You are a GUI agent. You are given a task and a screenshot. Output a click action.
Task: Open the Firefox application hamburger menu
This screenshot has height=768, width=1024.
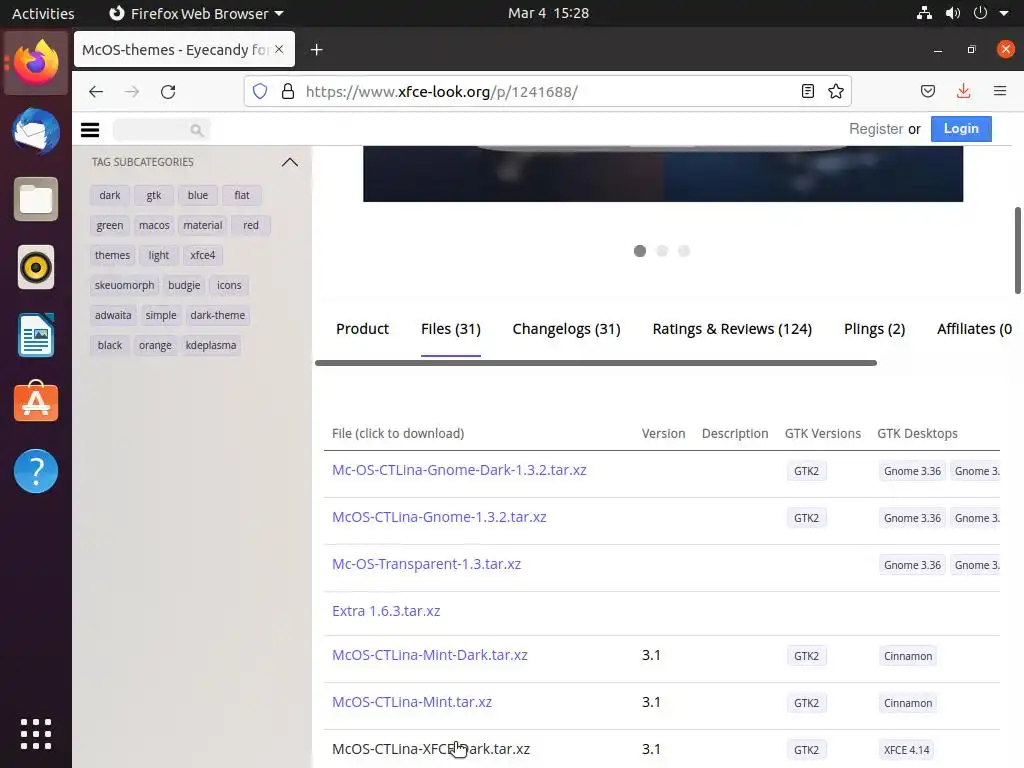[x=1000, y=91]
